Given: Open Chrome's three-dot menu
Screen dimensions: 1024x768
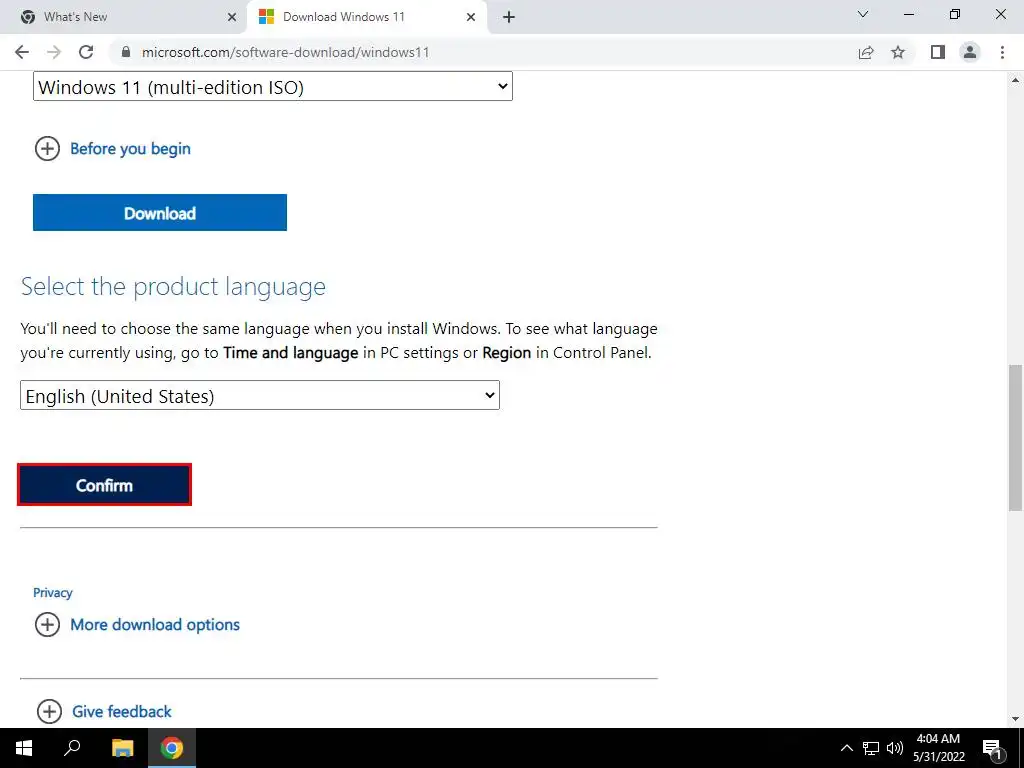Looking at the screenshot, I should (1002, 52).
